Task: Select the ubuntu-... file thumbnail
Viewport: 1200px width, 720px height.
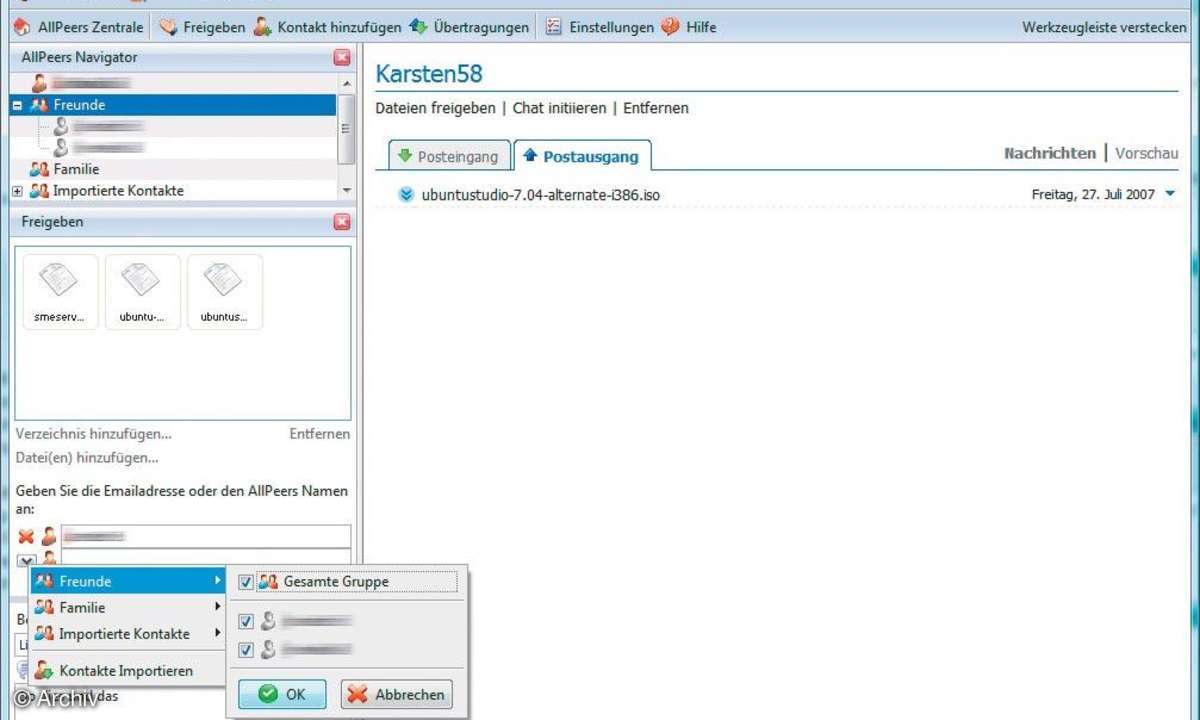Action: coord(142,291)
